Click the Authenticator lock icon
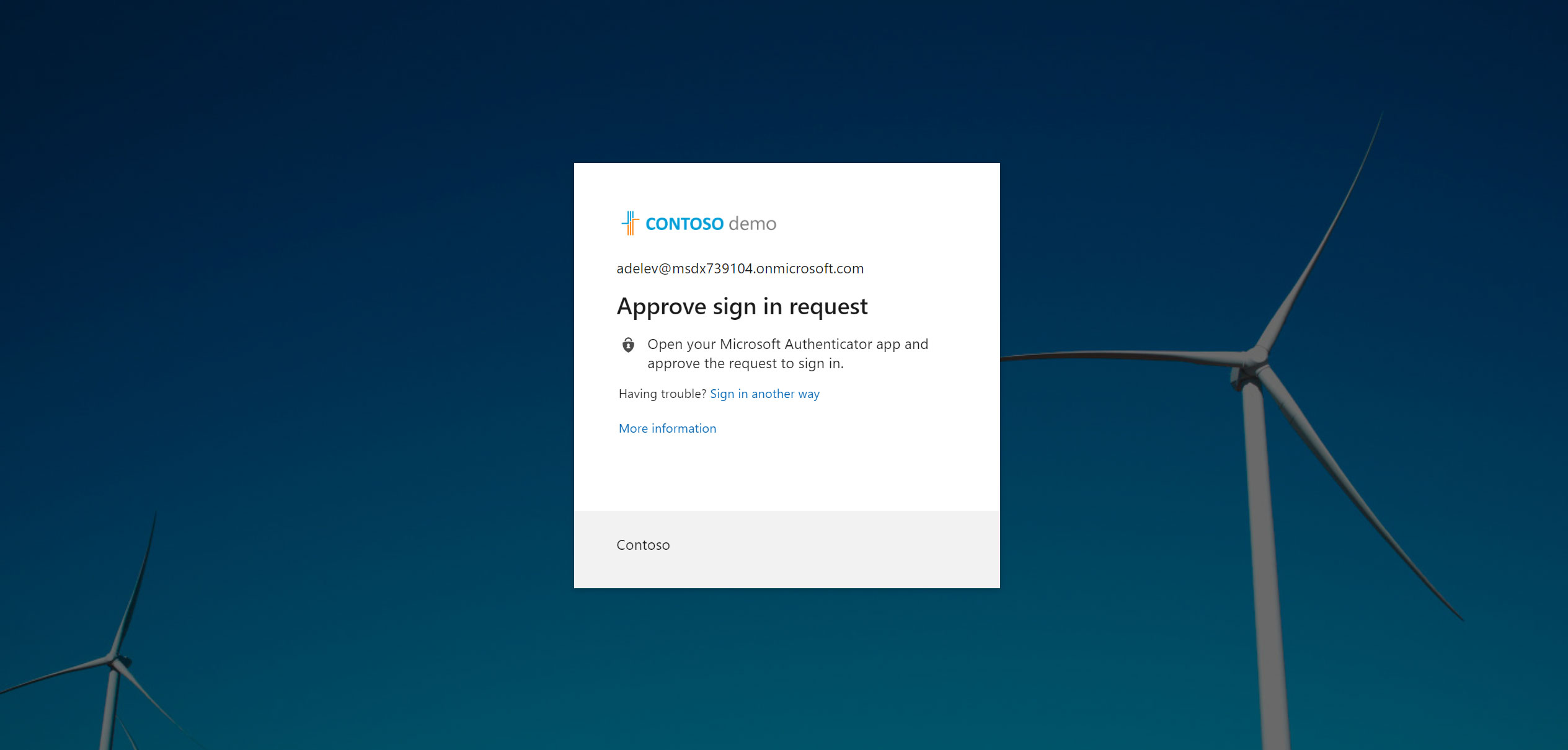The height and width of the screenshot is (750, 1568). tap(628, 345)
